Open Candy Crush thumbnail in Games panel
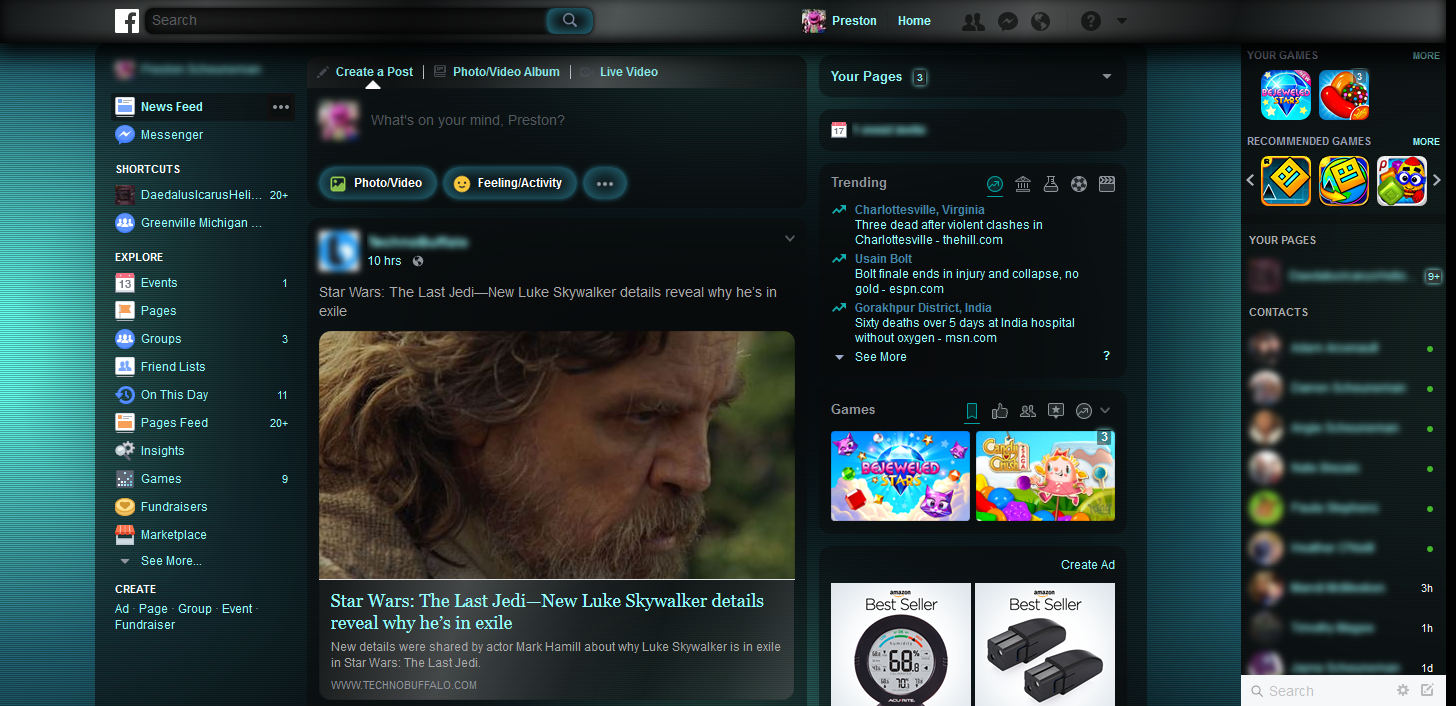 coord(1045,476)
